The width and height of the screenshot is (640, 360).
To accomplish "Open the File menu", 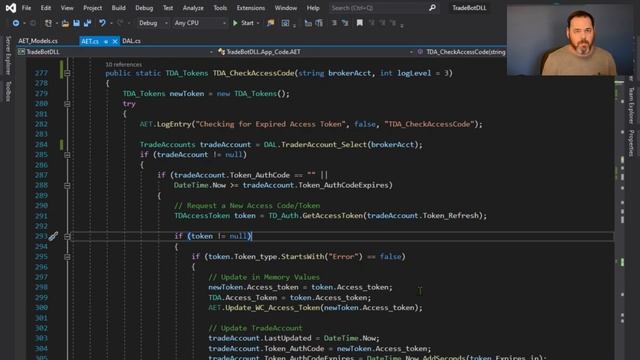I will click(x=26, y=8).
